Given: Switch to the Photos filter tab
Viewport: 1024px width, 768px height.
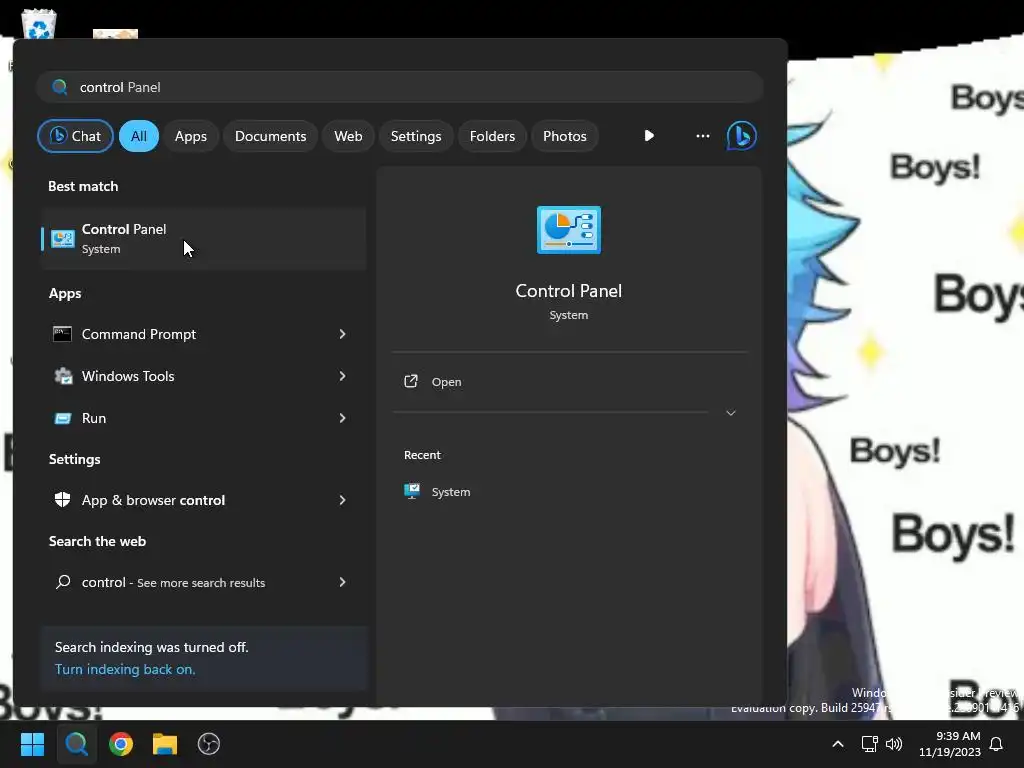Looking at the screenshot, I should (x=565, y=136).
